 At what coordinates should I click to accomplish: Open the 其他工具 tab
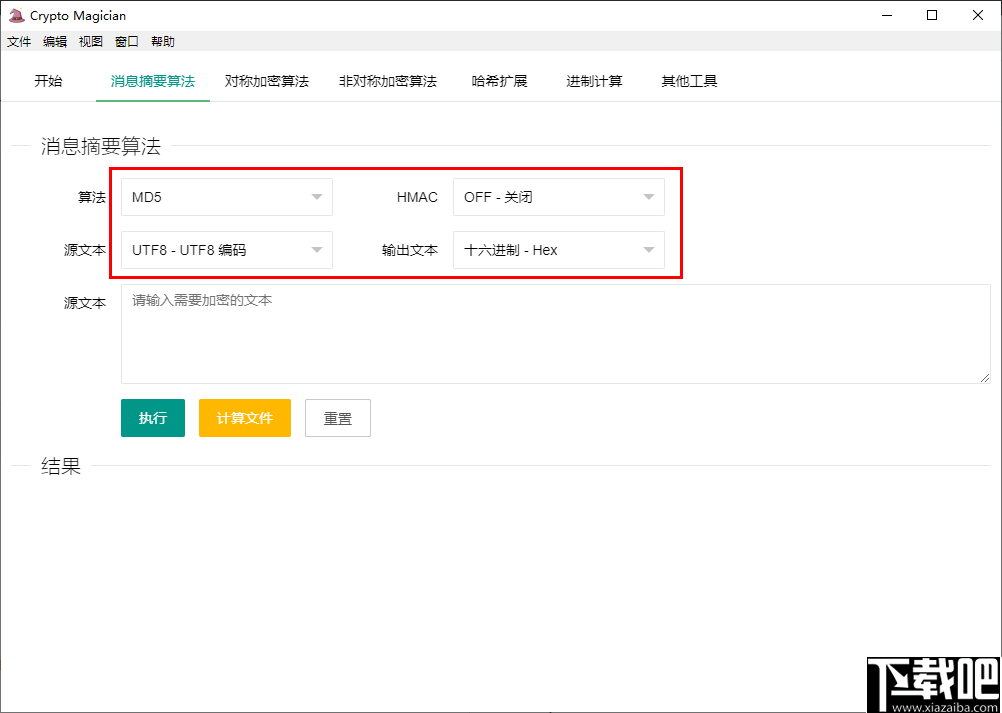[689, 80]
